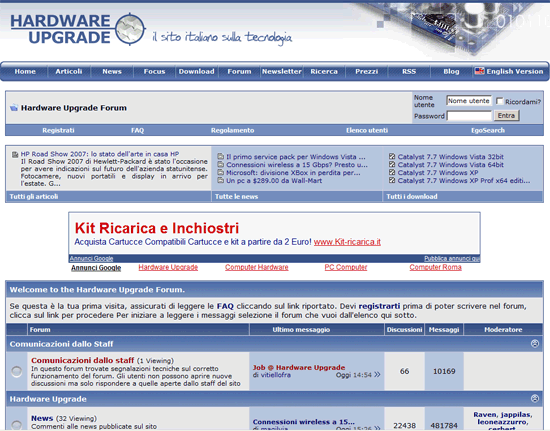This screenshot has height=431, width=550.
Task: Click Tutti i download link
Action: click(x=412, y=196)
